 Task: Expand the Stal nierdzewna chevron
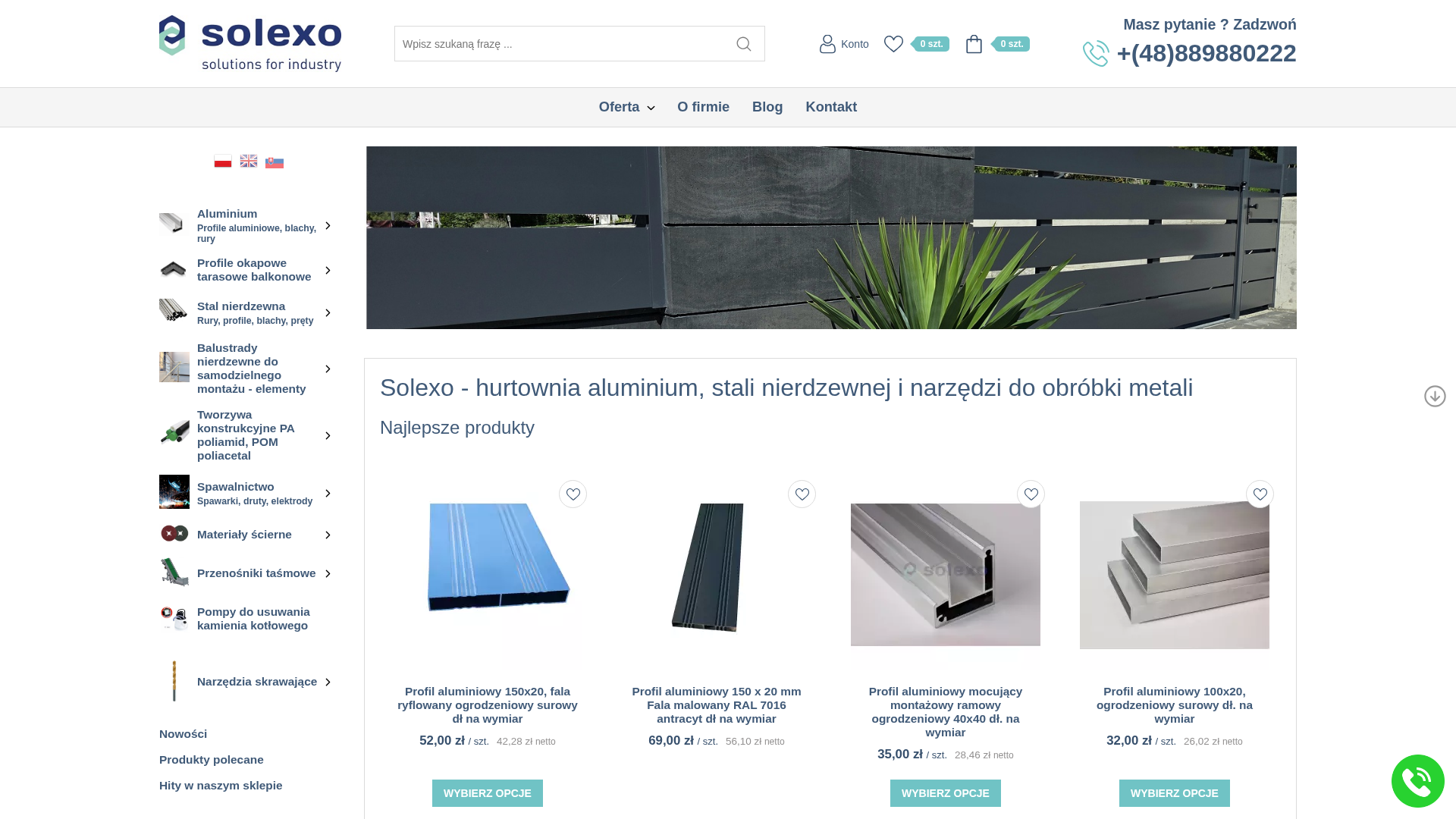[328, 312]
